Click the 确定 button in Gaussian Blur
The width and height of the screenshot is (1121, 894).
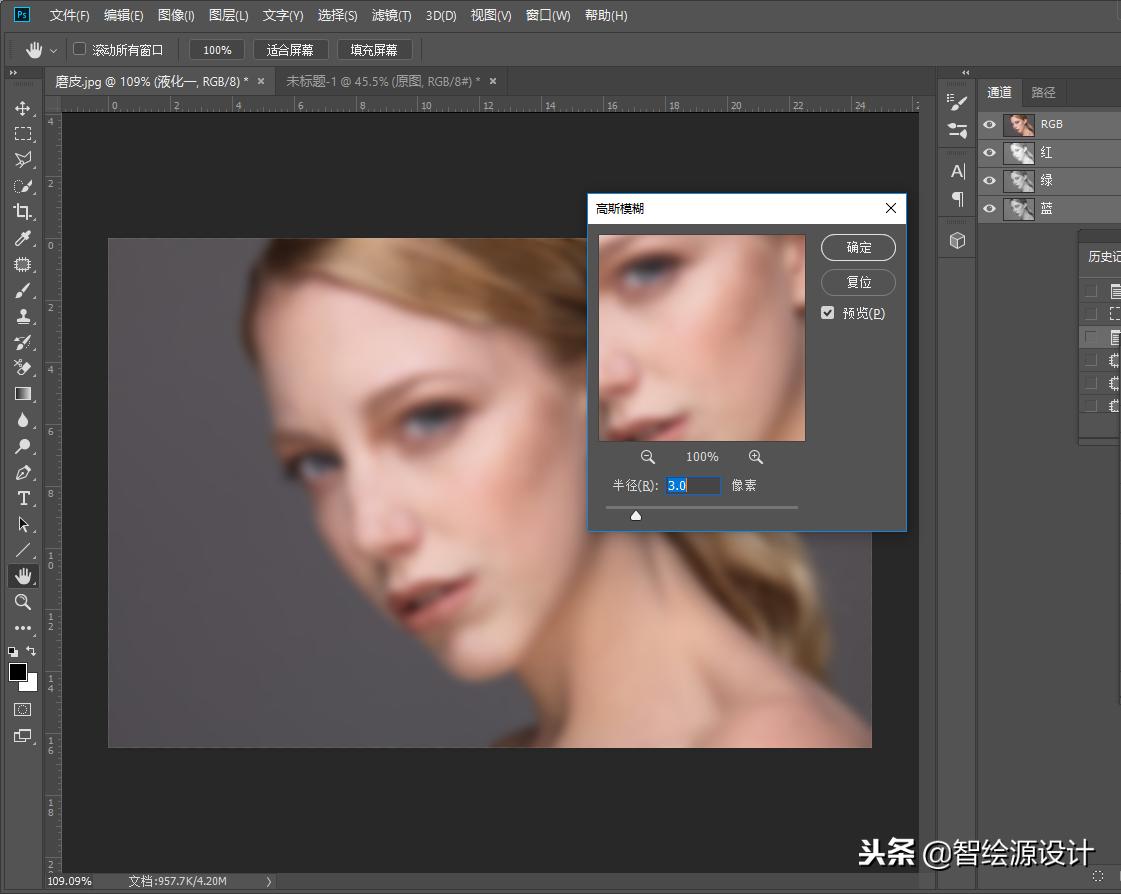(x=858, y=248)
